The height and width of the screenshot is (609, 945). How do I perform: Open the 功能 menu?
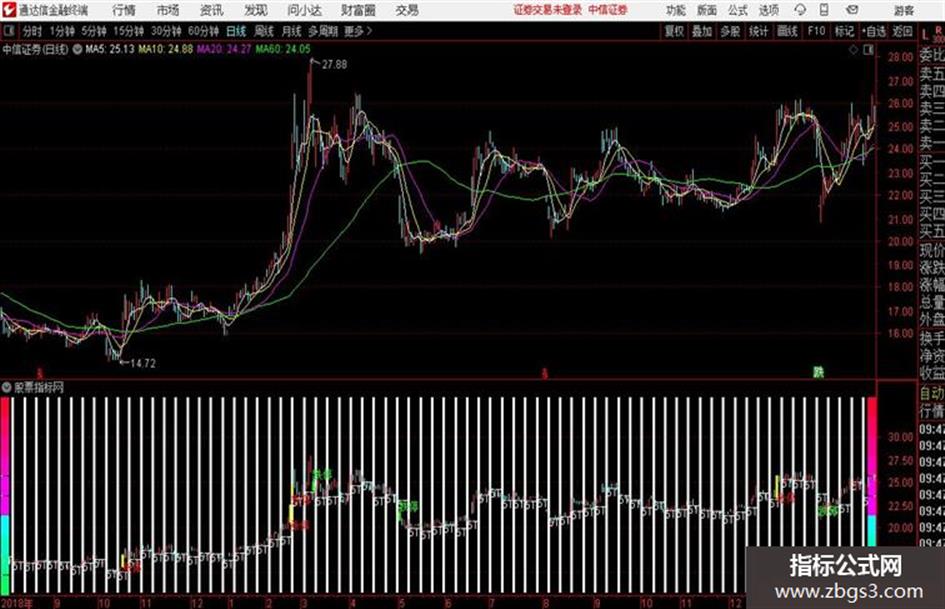click(x=676, y=10)
